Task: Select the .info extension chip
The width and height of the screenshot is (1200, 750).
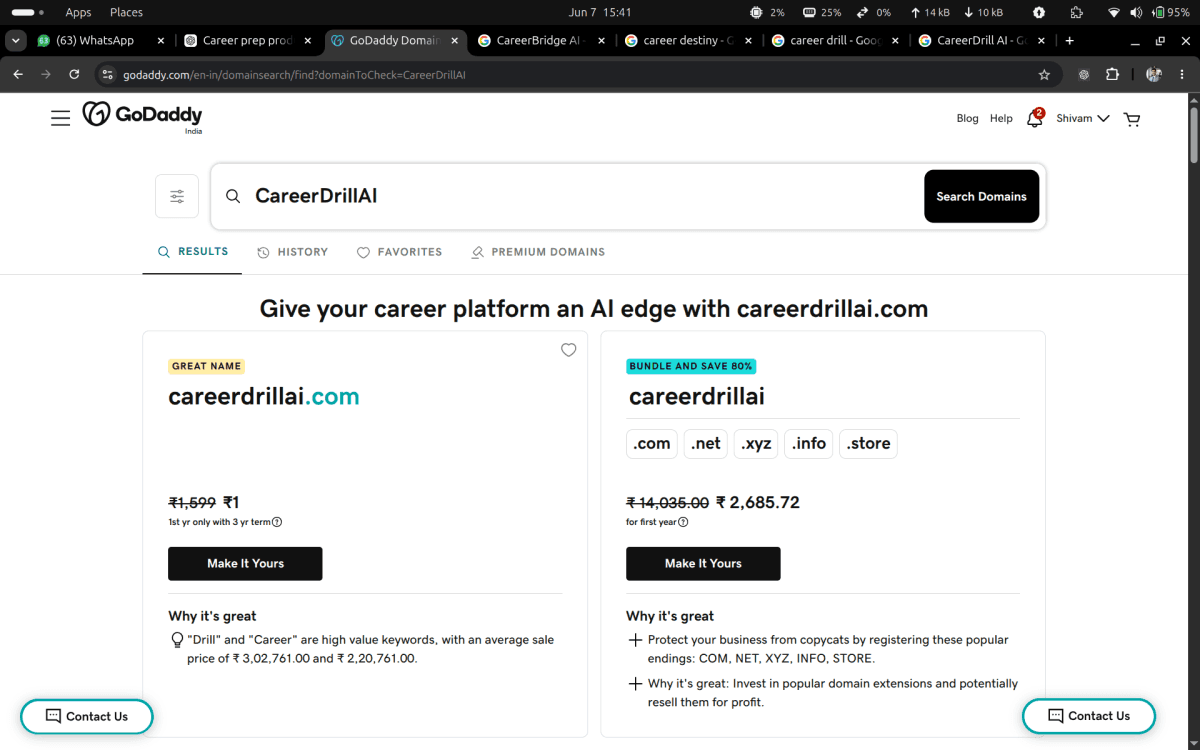Action: tap(809, 444)
